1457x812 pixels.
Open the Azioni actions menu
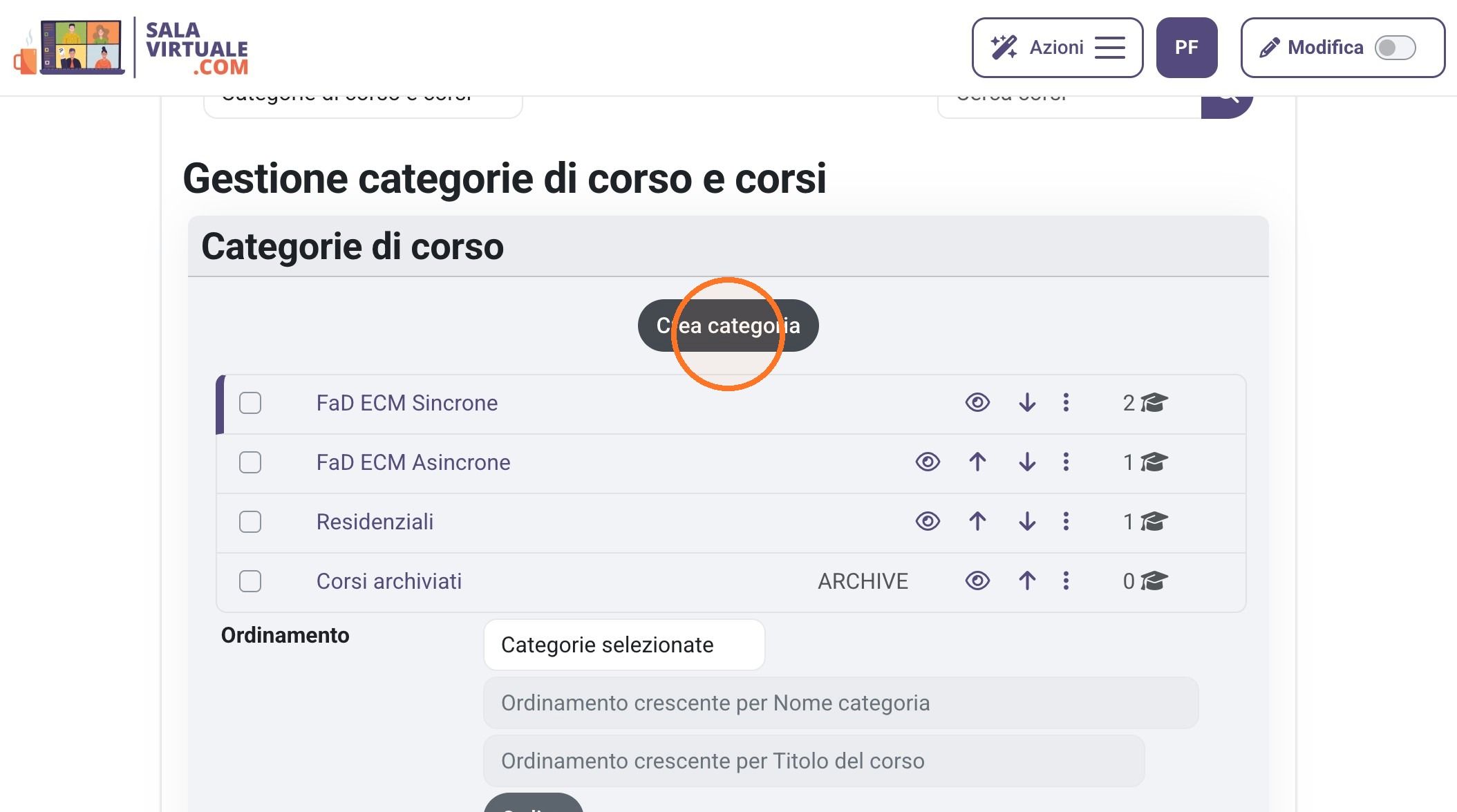tap(1057, 48)
